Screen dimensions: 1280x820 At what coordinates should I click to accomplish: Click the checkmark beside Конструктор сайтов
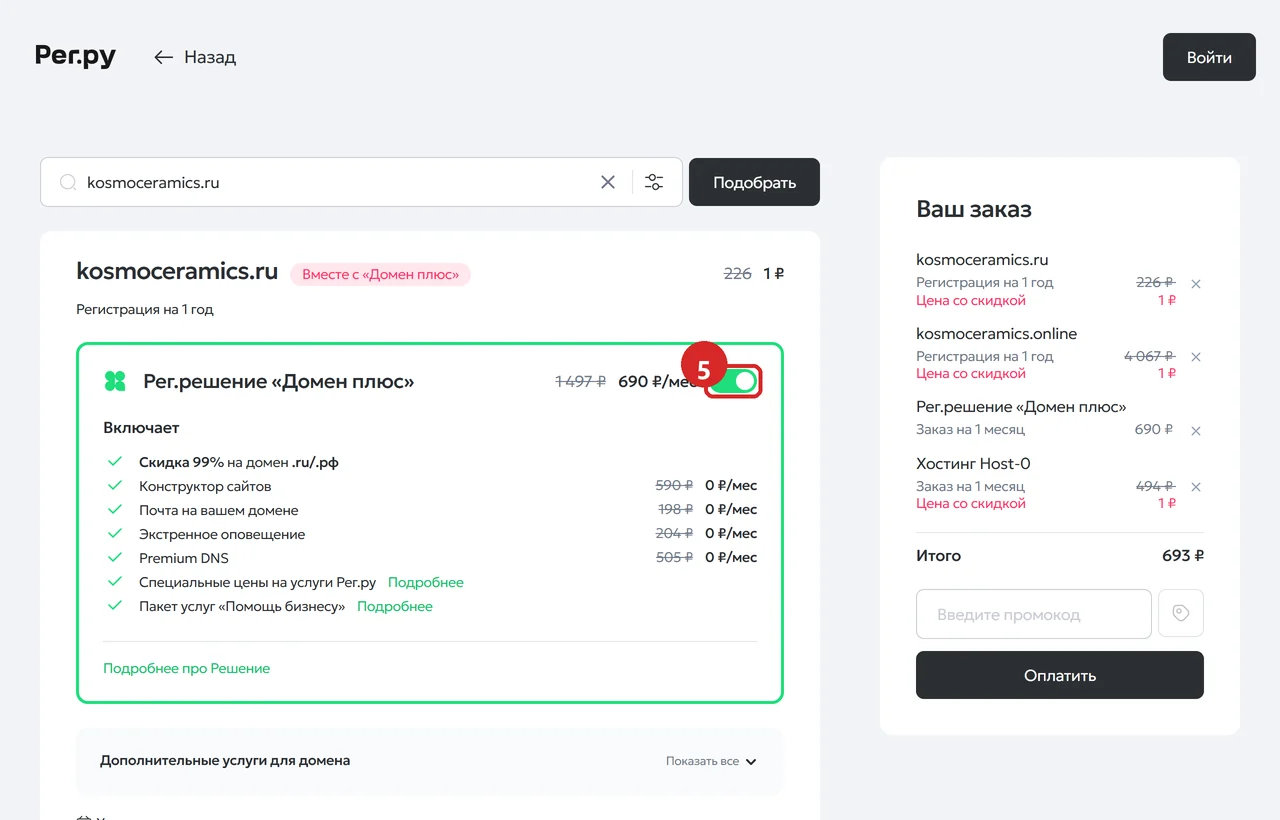click(115, 485)
